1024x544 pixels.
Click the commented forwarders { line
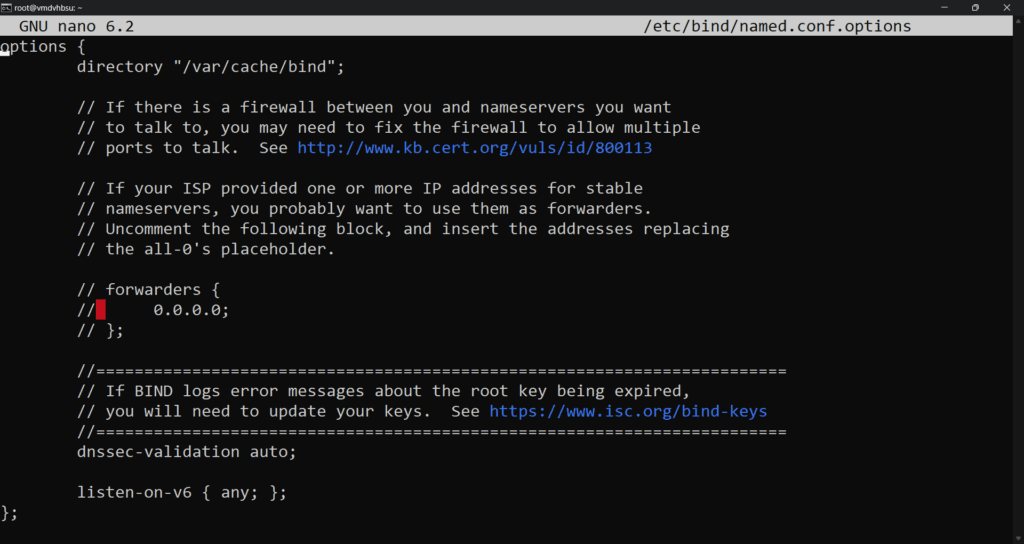tap(148, 290)
